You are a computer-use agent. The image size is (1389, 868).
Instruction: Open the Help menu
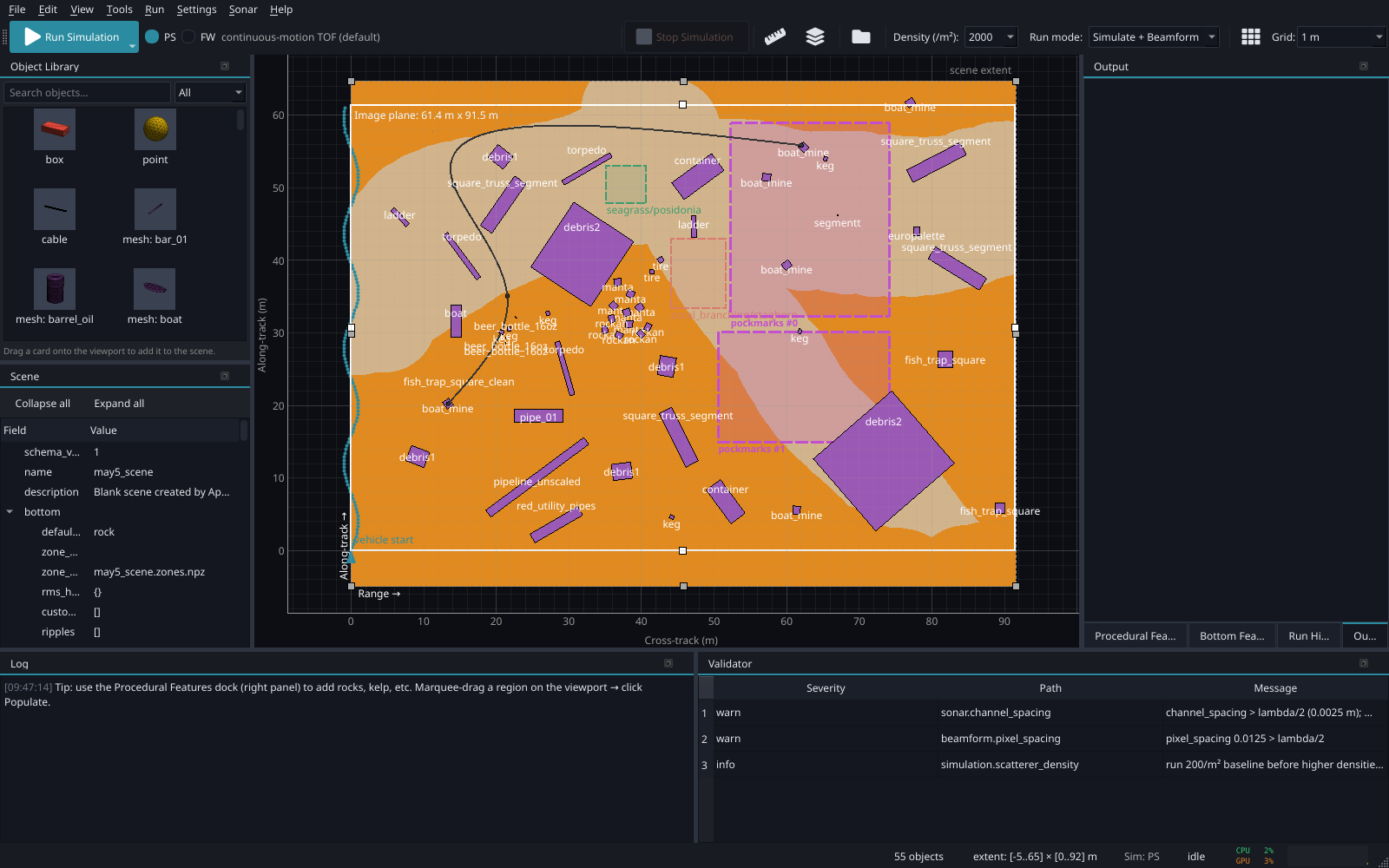tap(281, 10)
